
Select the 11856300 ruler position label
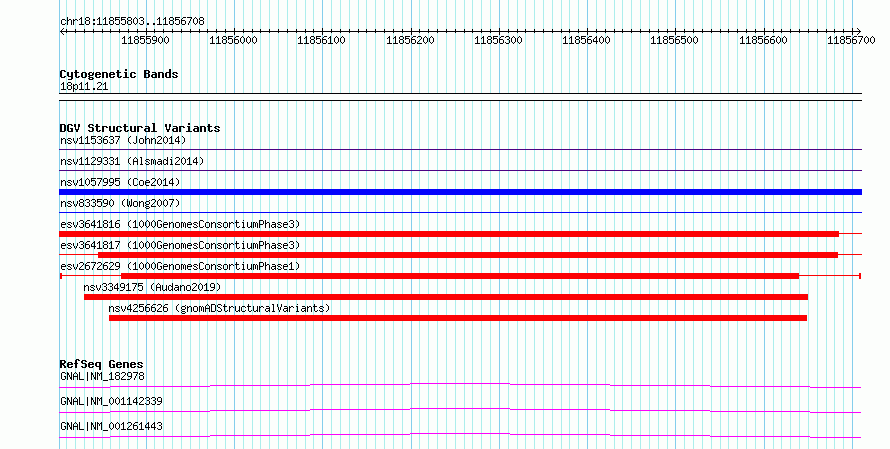point(498,40)
